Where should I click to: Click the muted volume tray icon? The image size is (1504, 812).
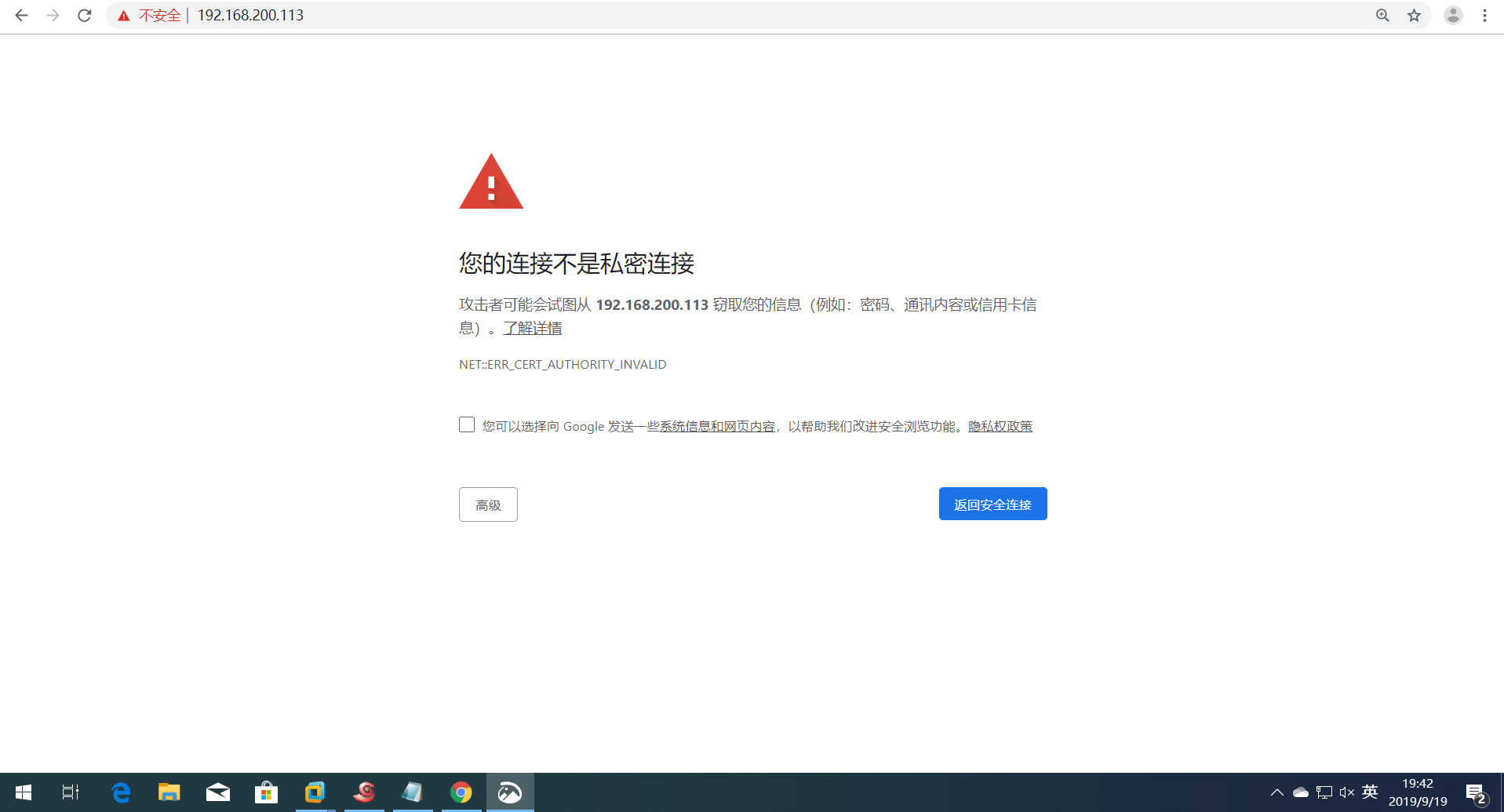pos(1347,792)
